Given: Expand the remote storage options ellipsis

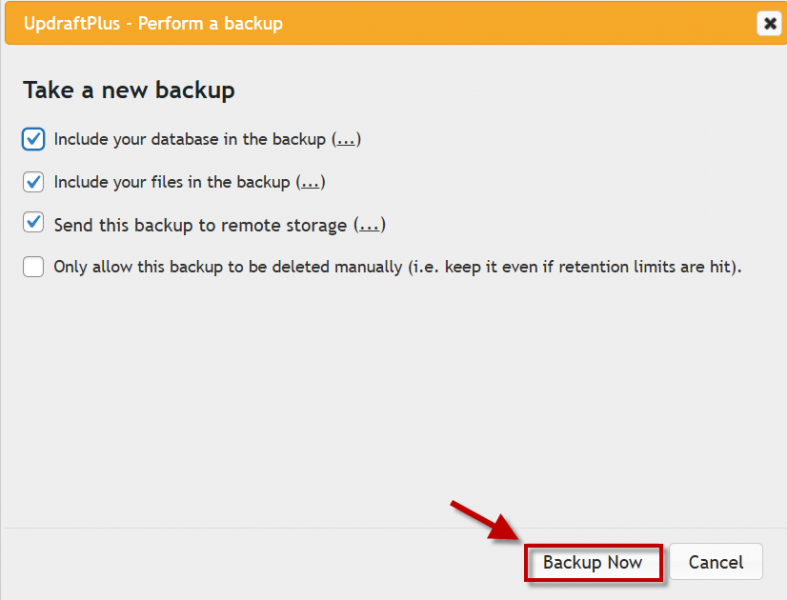Looking at the screenshot, I should coord(370,225).
